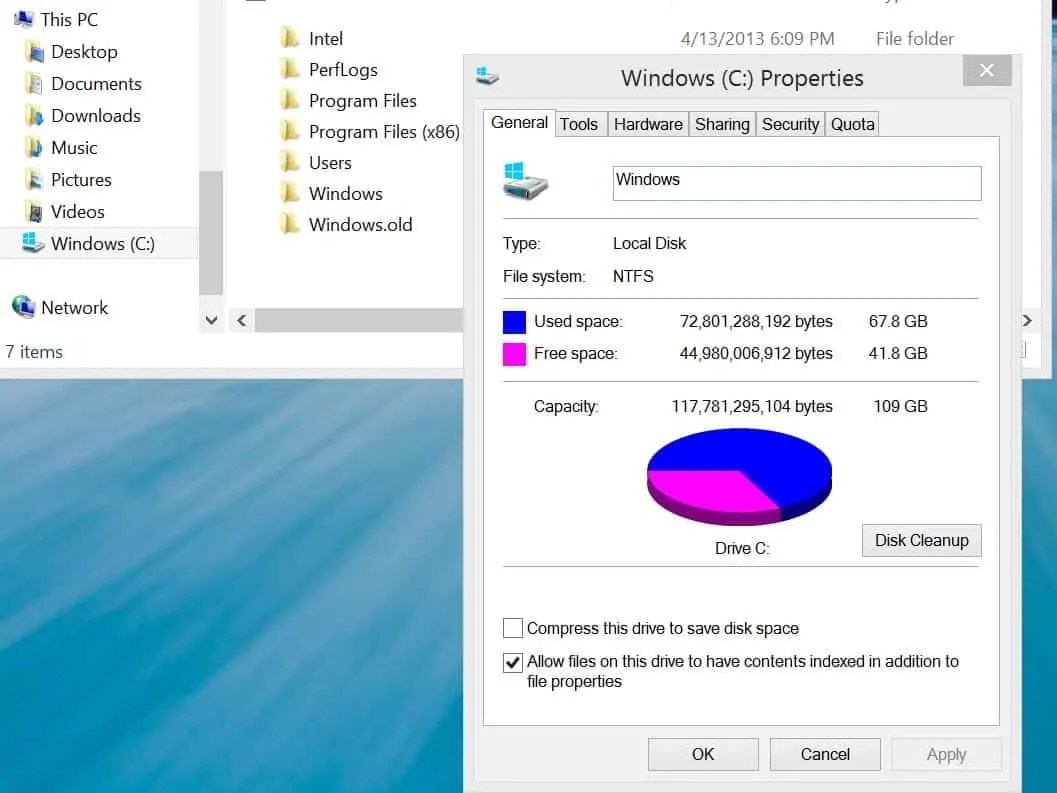Click the Videos folder icon in sidebar
The width and height of the screenshot is (1057, 793).
[34, 212]
